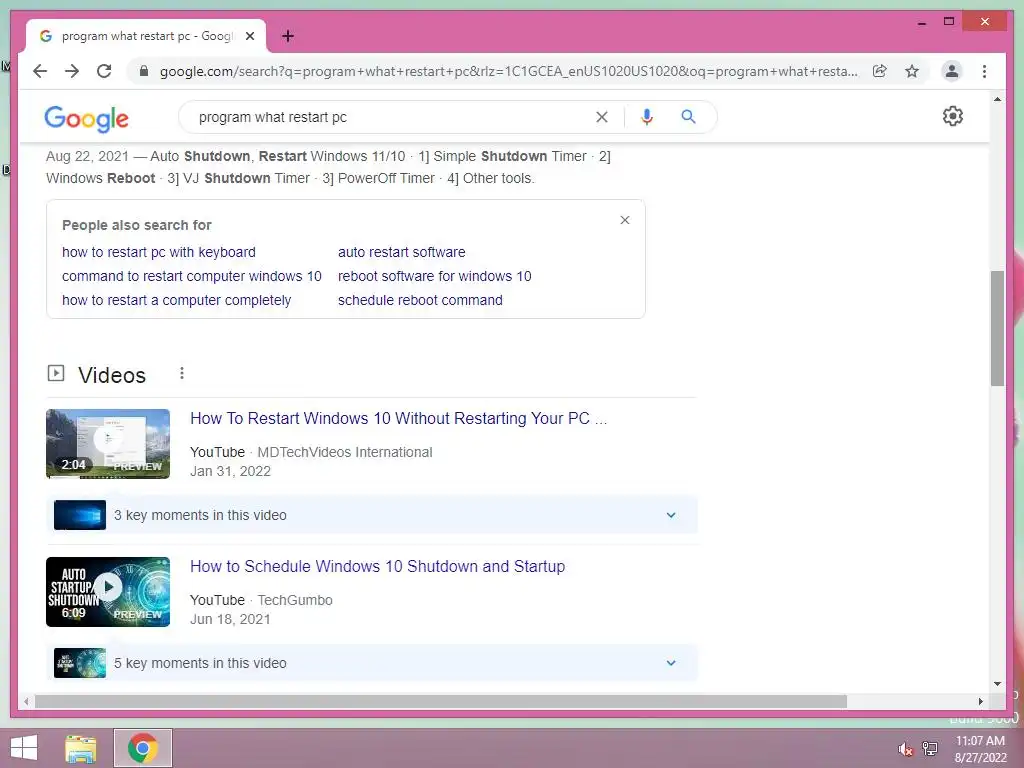This screenshot has height=768, width=1024.
Task: Click the scroll right arrow
Action: (980, 701)
